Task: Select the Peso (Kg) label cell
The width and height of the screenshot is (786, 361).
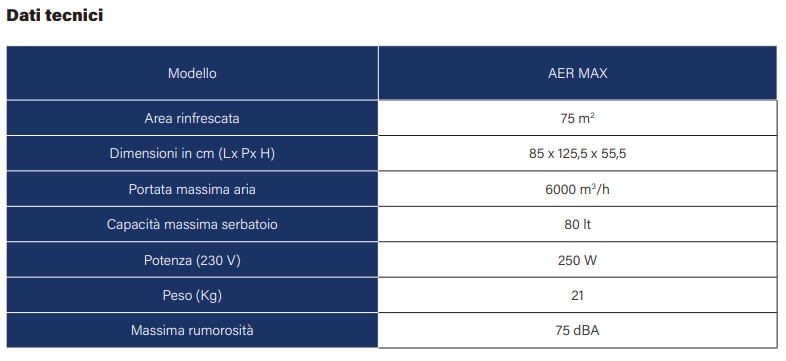Action: tap(192, 295)
